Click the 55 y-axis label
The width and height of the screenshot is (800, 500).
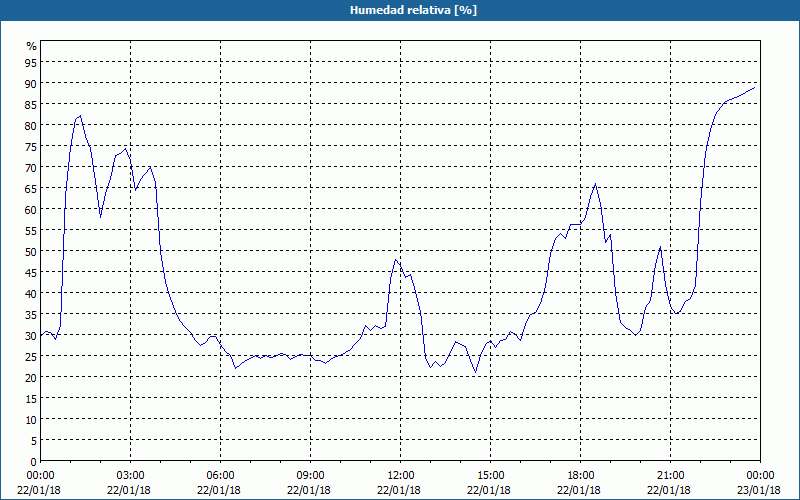[31, 230]
